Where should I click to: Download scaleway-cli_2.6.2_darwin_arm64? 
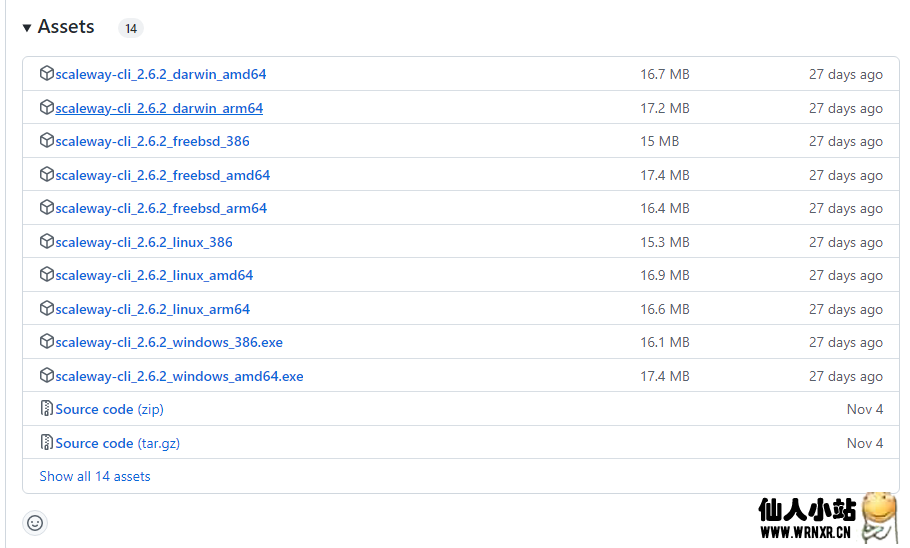pyautogui.click(x=159, y=108)
